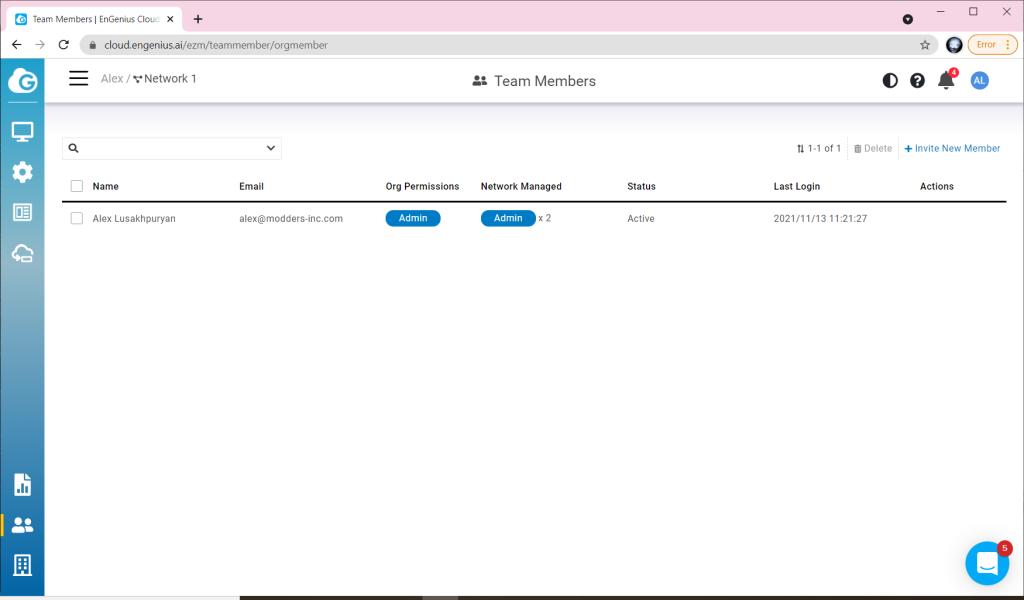This screenshot has width=1024, height=600.
Task: Toggle dark mode contrast icon
Action: click(890, 81)
